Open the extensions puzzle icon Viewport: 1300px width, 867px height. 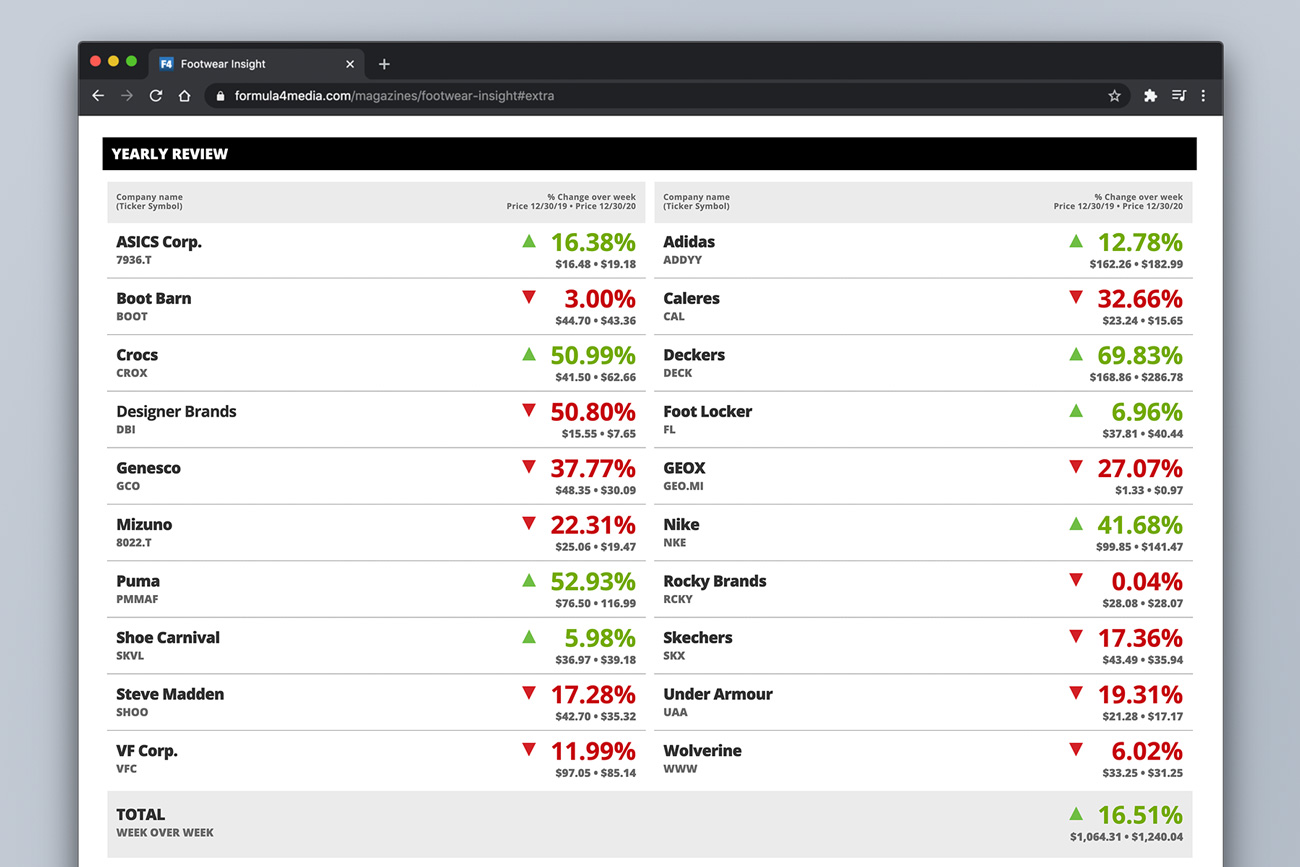[x=1150, y=96]
